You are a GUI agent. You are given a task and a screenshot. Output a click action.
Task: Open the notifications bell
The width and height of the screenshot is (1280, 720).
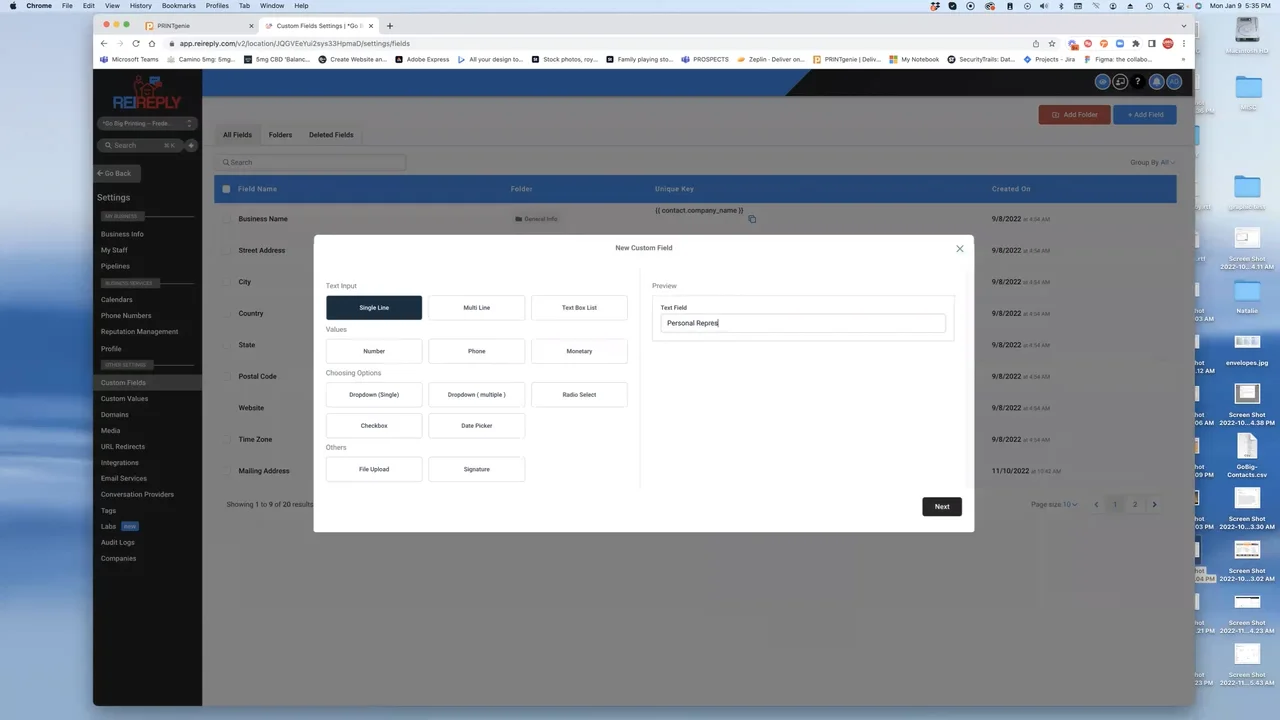(1157, 82)
